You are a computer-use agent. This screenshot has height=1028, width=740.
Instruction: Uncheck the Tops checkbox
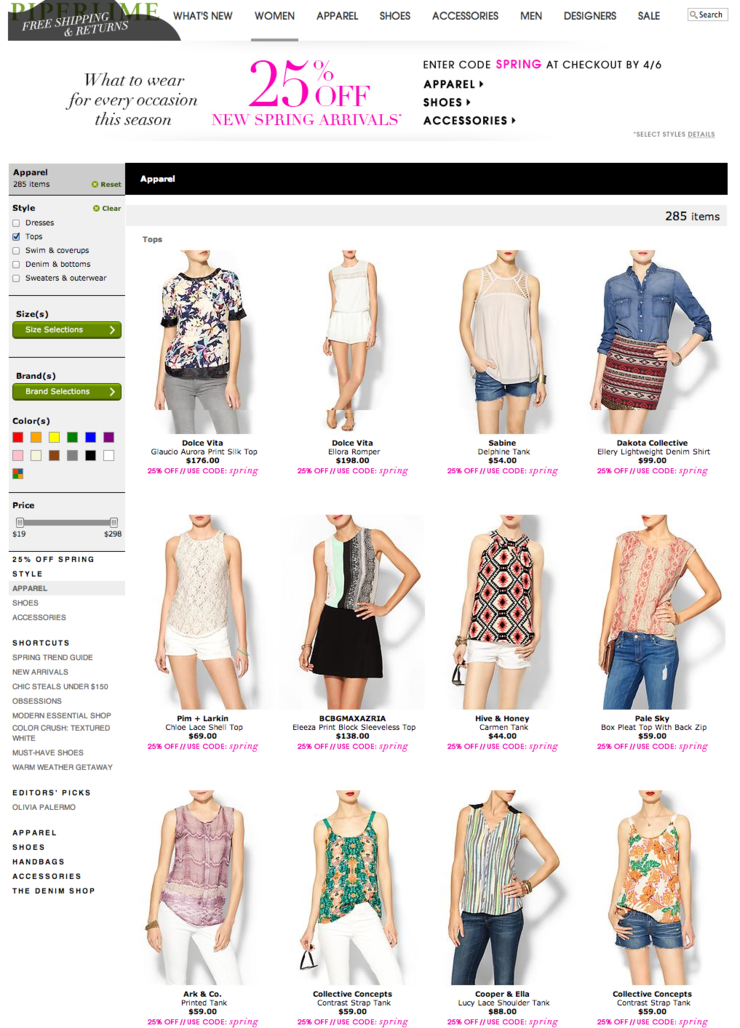click(16, 237)
